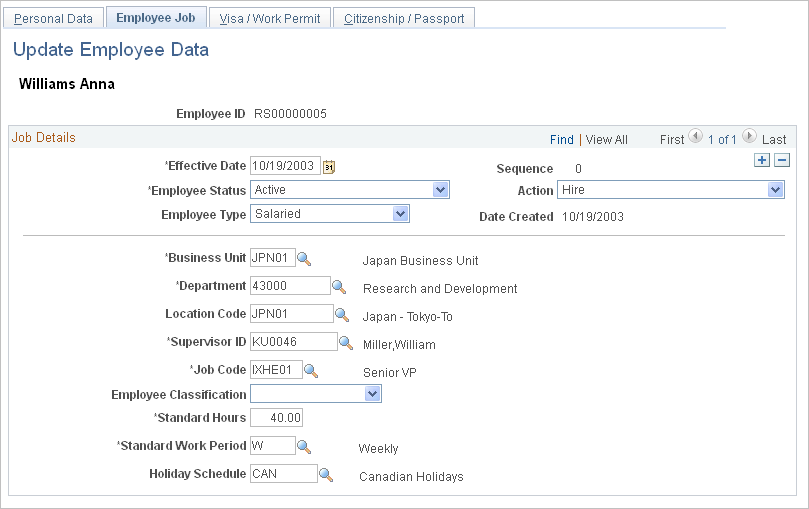Click the First link
809x509 pixels.
pos(672,140)
